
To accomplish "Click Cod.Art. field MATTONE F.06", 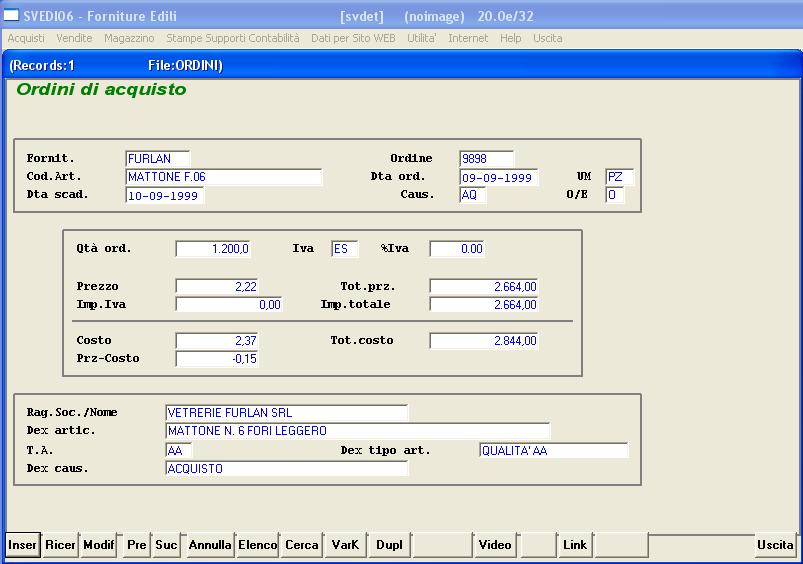I will pyautogui.click(x=224, y=177).
